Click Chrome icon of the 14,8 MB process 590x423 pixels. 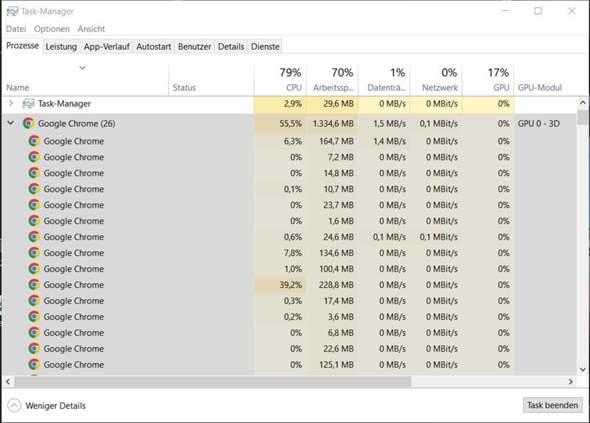[x=34, y=173]
